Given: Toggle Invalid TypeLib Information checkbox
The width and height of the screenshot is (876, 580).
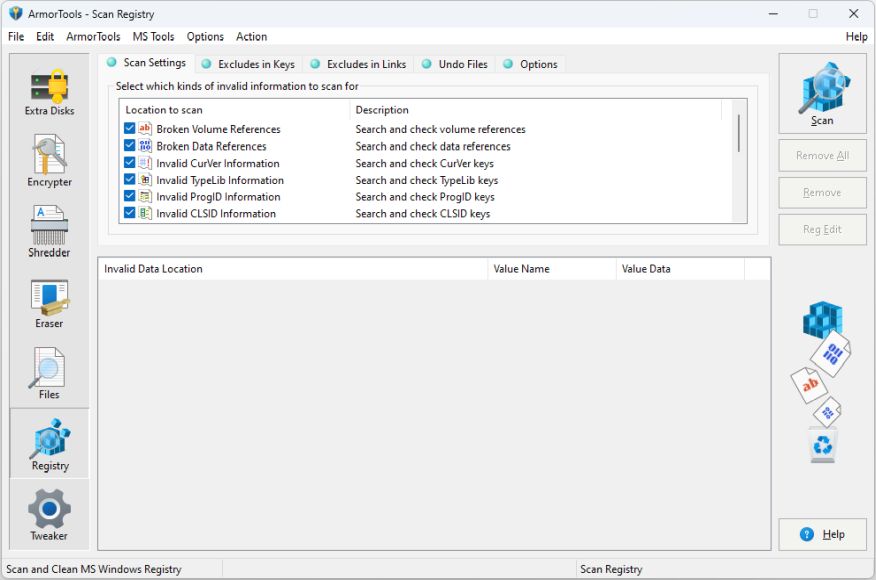Looking at the screenshot, I should click(130, 180).
